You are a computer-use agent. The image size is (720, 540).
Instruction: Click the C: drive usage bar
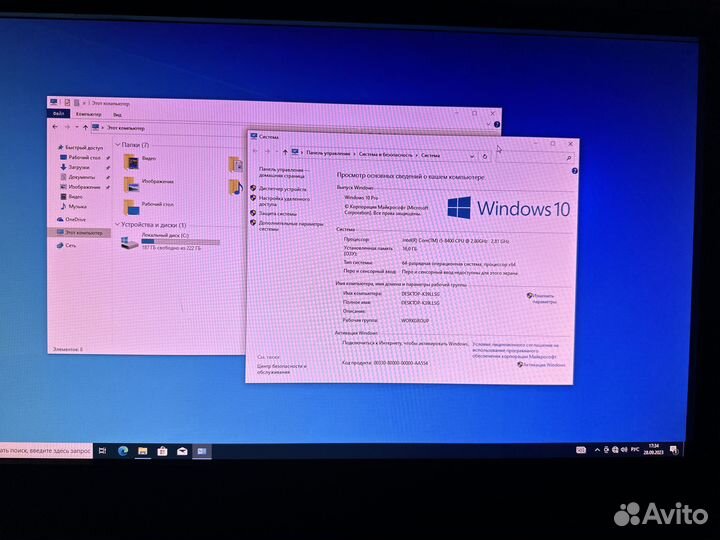[180, 241]
